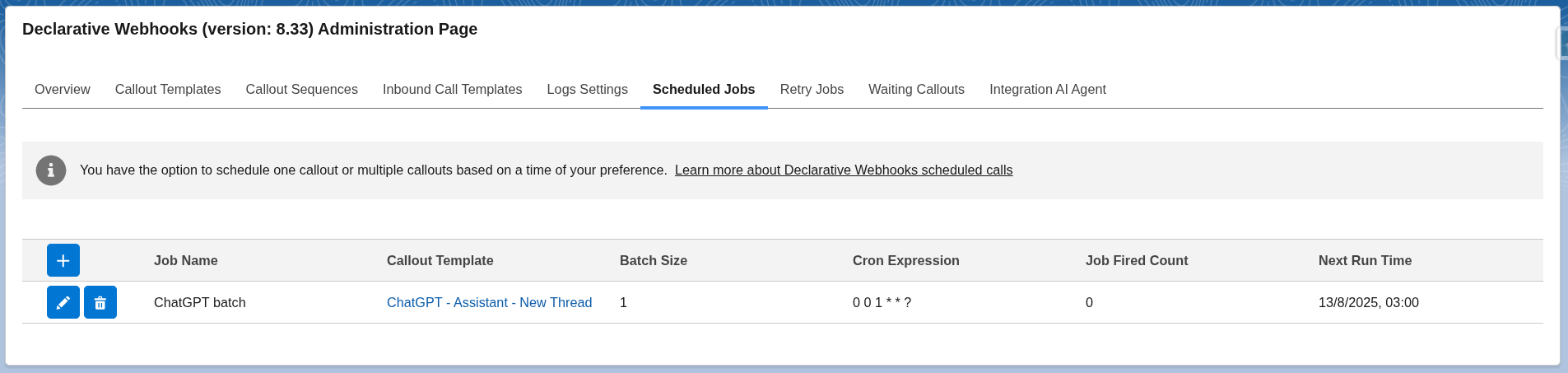Select the Logs Settings tab
The image size is (1568, 373).
[587, 89]
